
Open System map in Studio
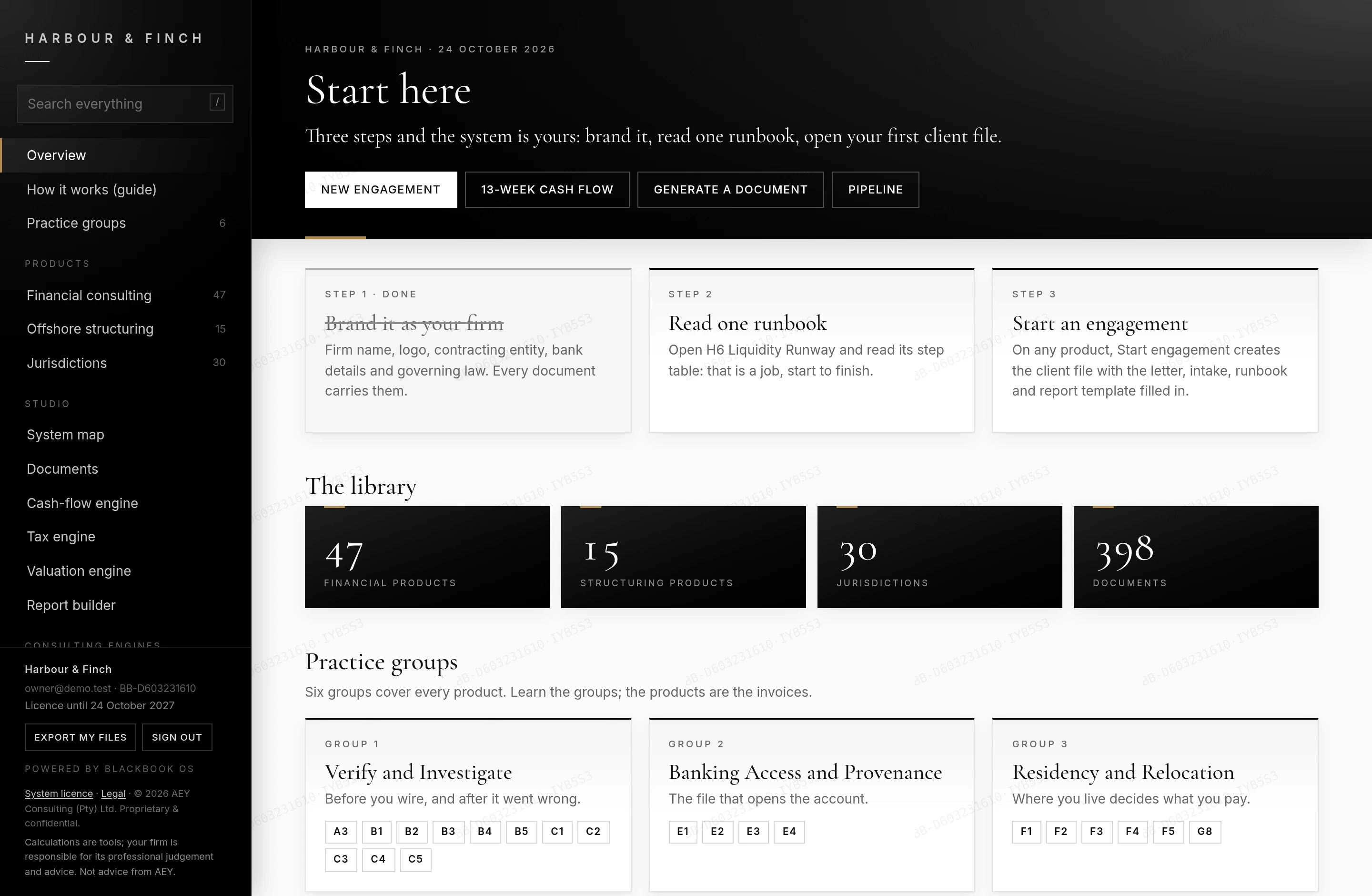pos(125,435)
